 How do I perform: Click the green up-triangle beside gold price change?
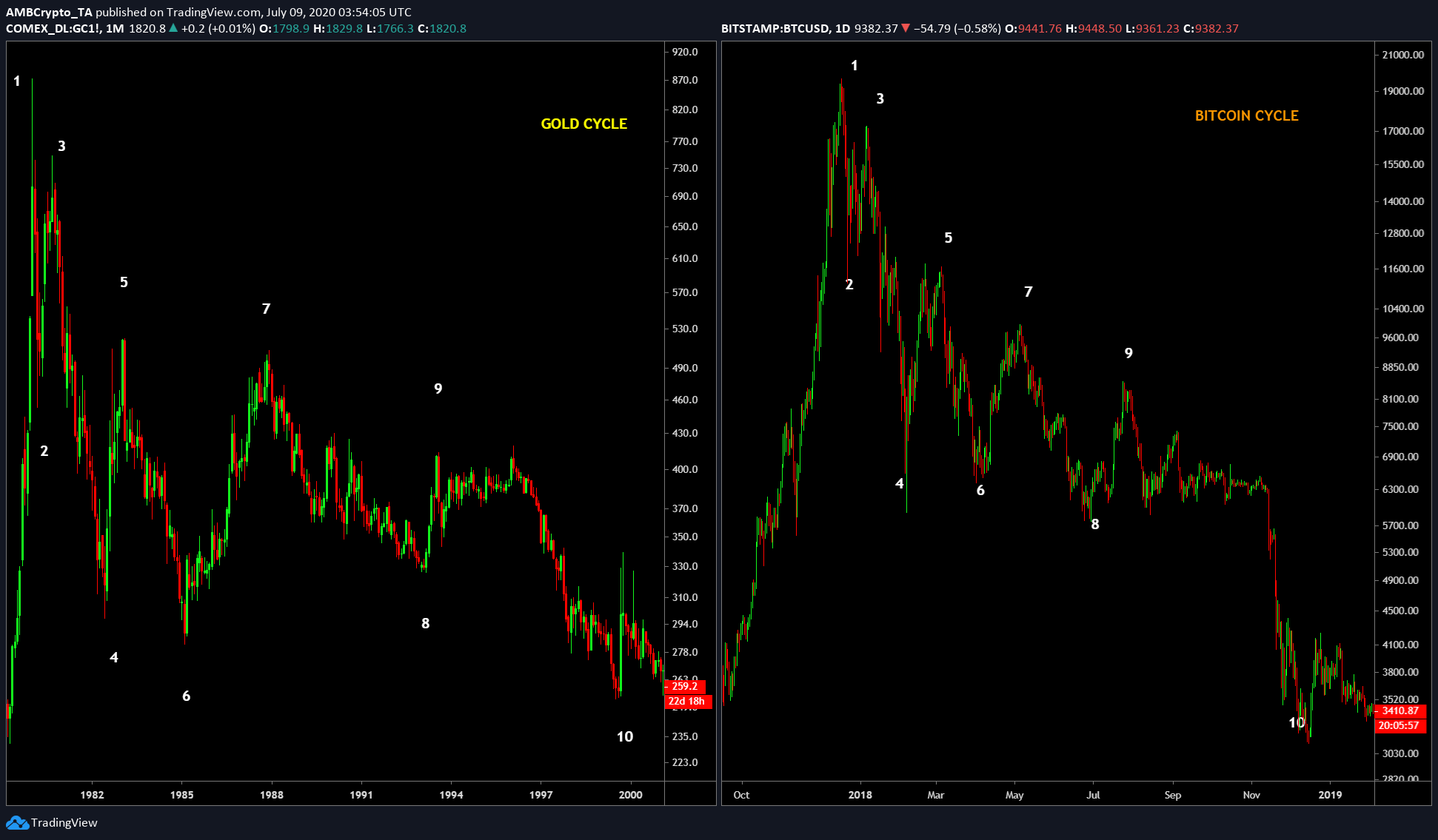[173, 28]
